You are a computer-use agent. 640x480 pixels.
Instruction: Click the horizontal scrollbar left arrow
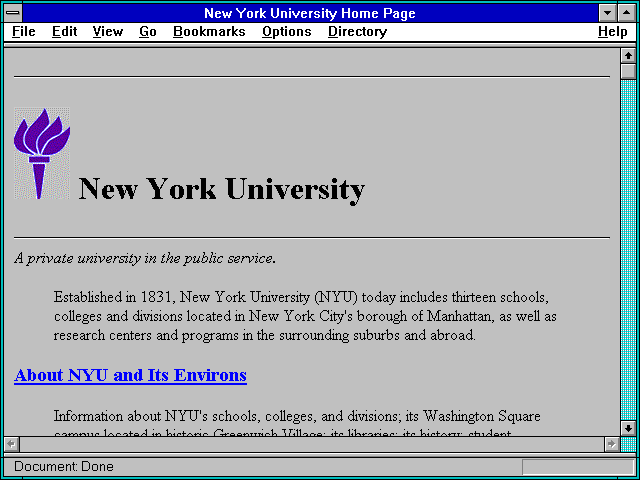pos(12,444)
